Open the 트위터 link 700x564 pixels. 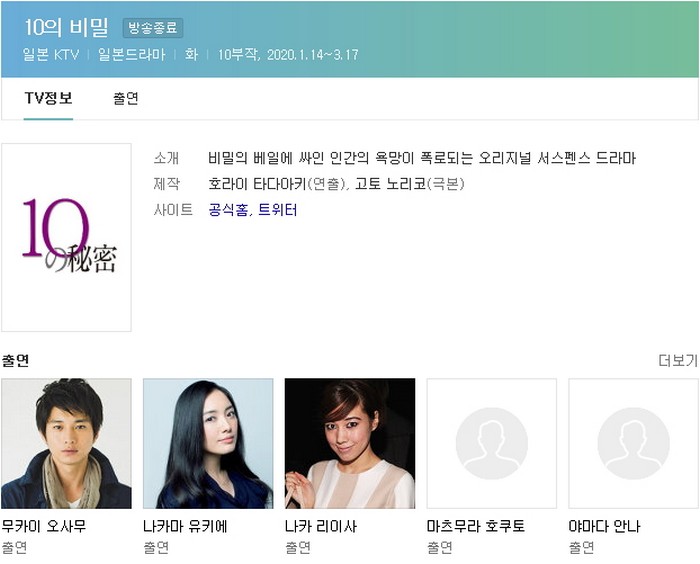pyautogui.click(x=278, y=210)
